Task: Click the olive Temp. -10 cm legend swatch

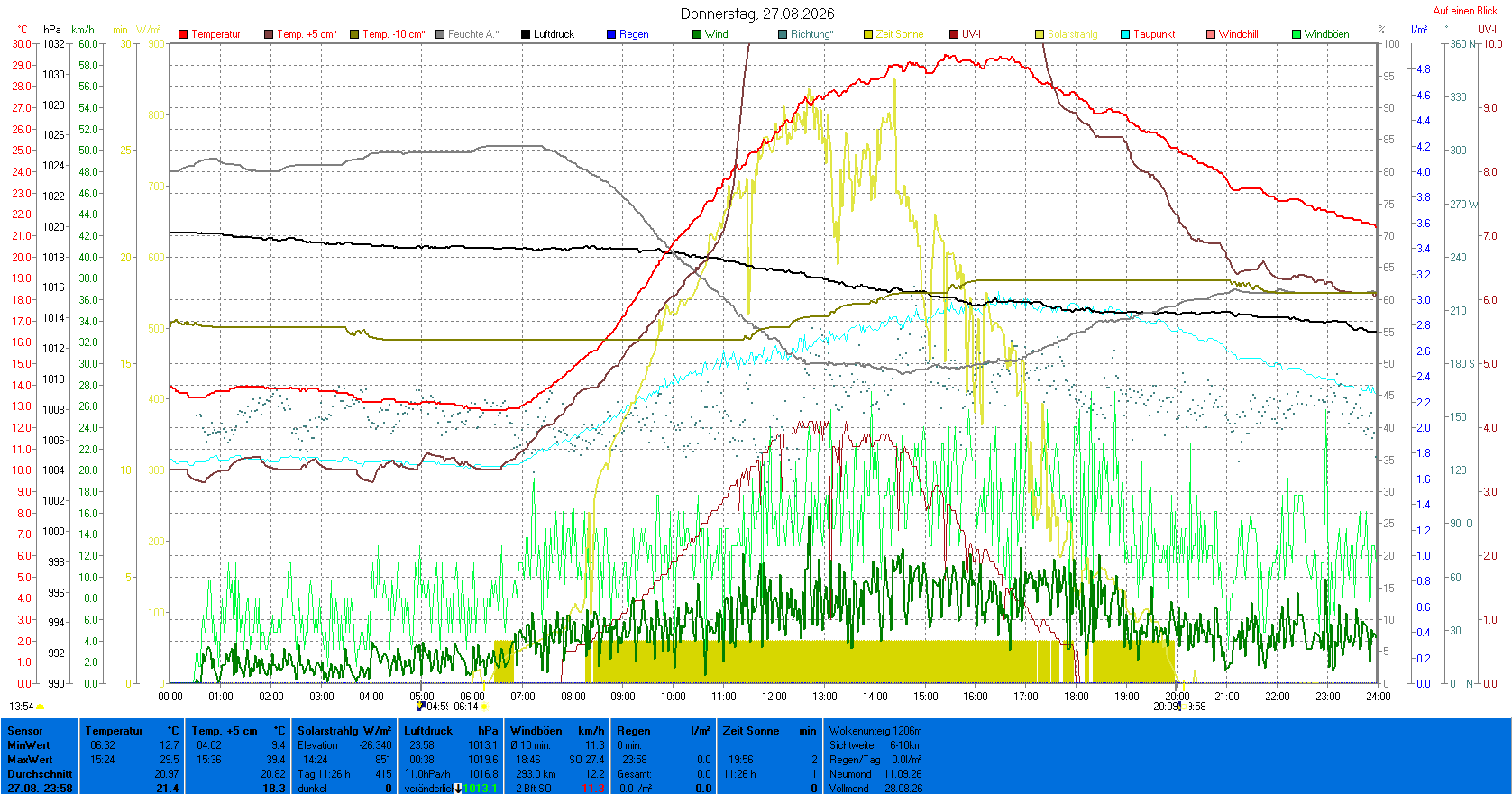Action: point(354,34)
